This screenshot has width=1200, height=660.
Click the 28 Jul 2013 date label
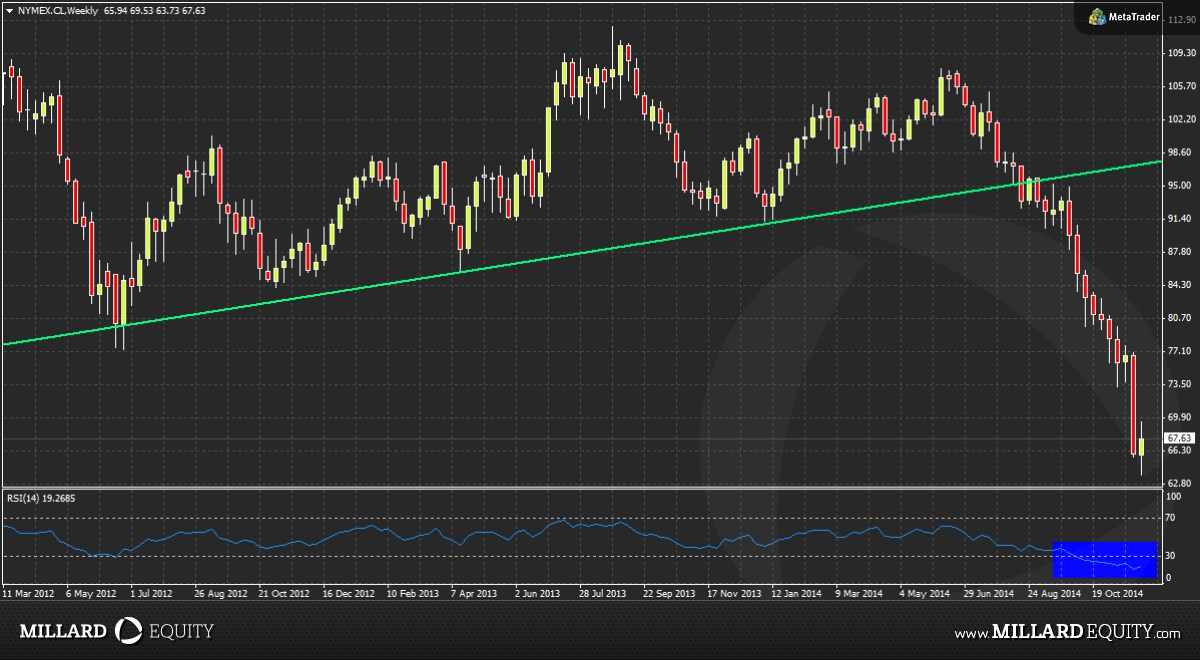coord(604,593)
